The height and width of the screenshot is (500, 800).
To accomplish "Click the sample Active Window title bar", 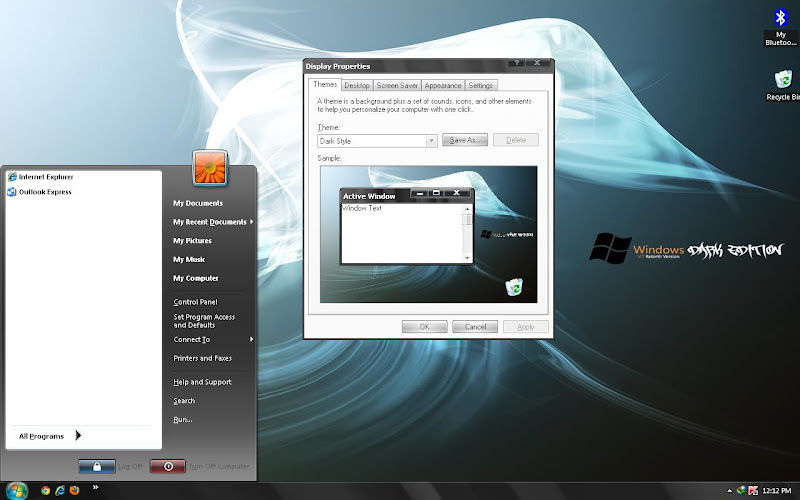I will pyautogui.click(x=407, y=195).
